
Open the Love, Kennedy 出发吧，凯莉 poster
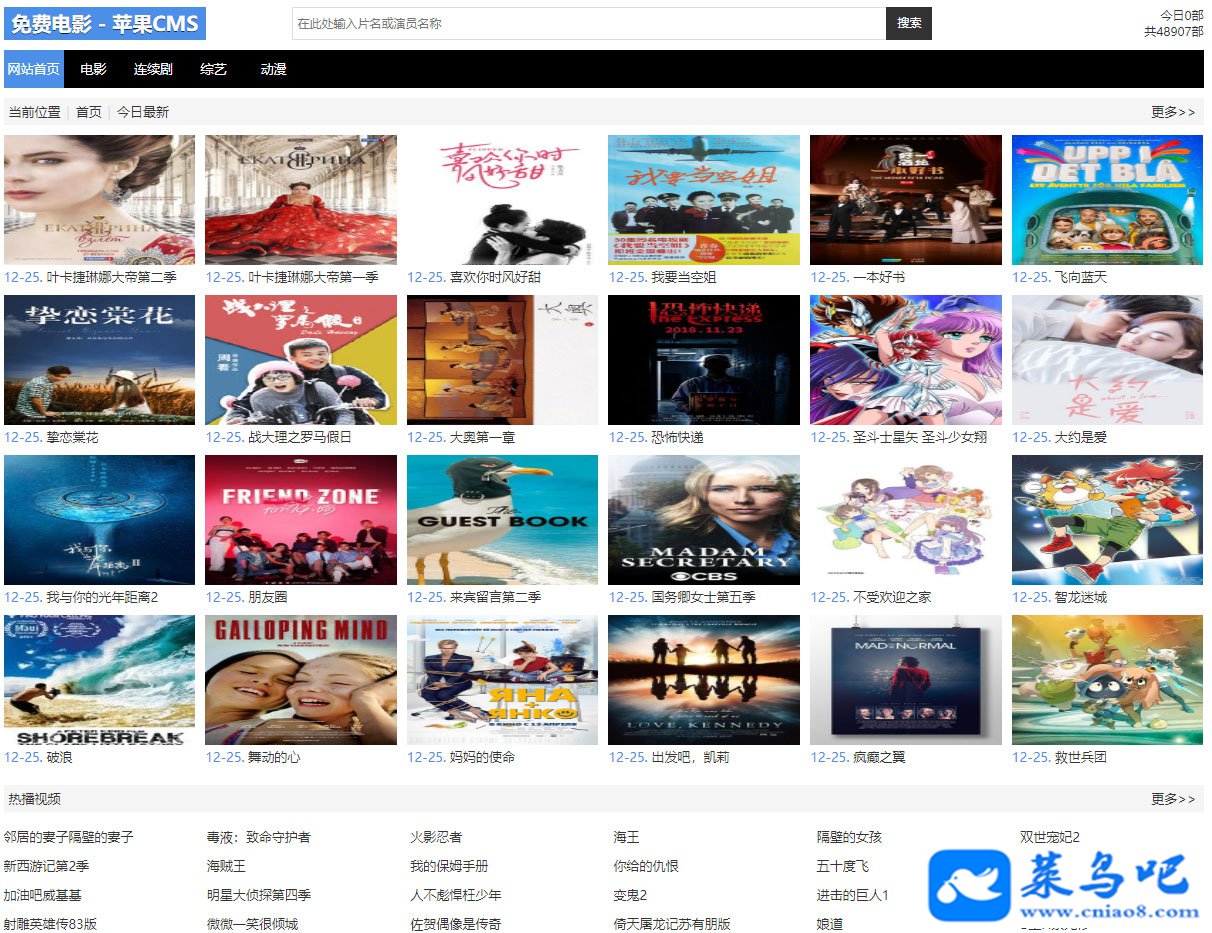[x=704, y=680]
